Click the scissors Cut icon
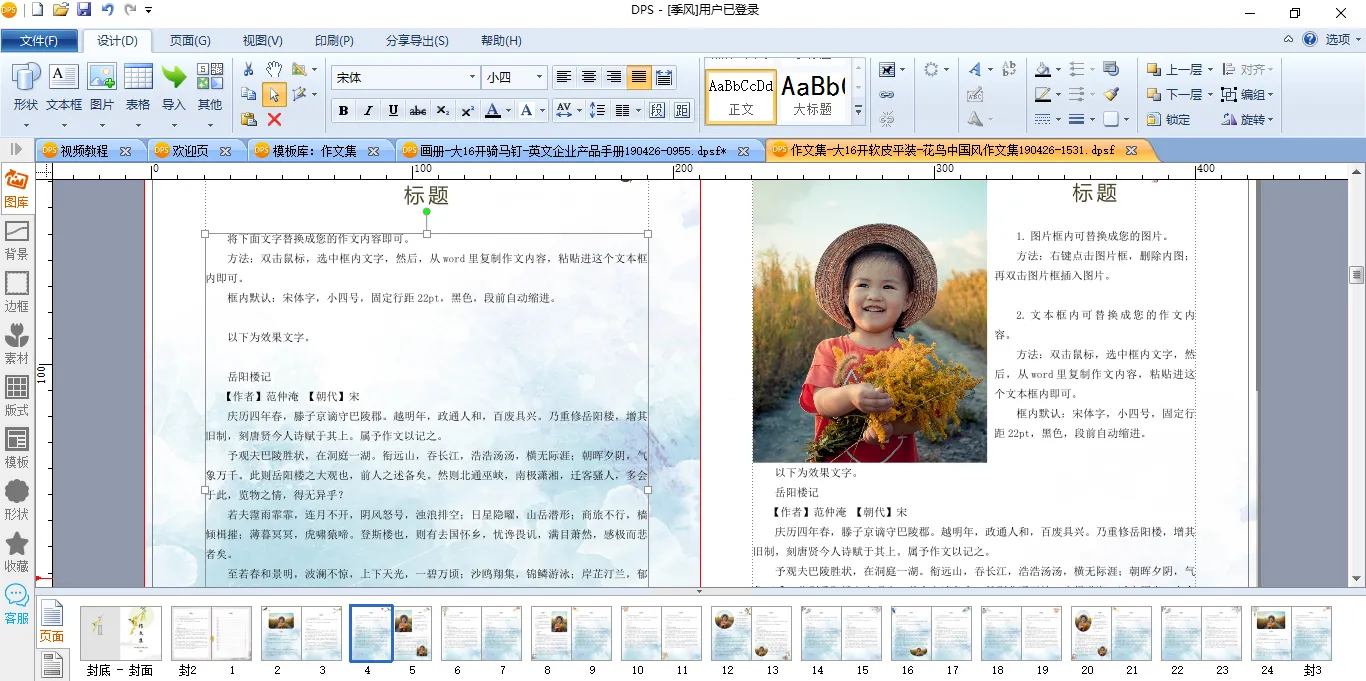 [x=249, y=69]
